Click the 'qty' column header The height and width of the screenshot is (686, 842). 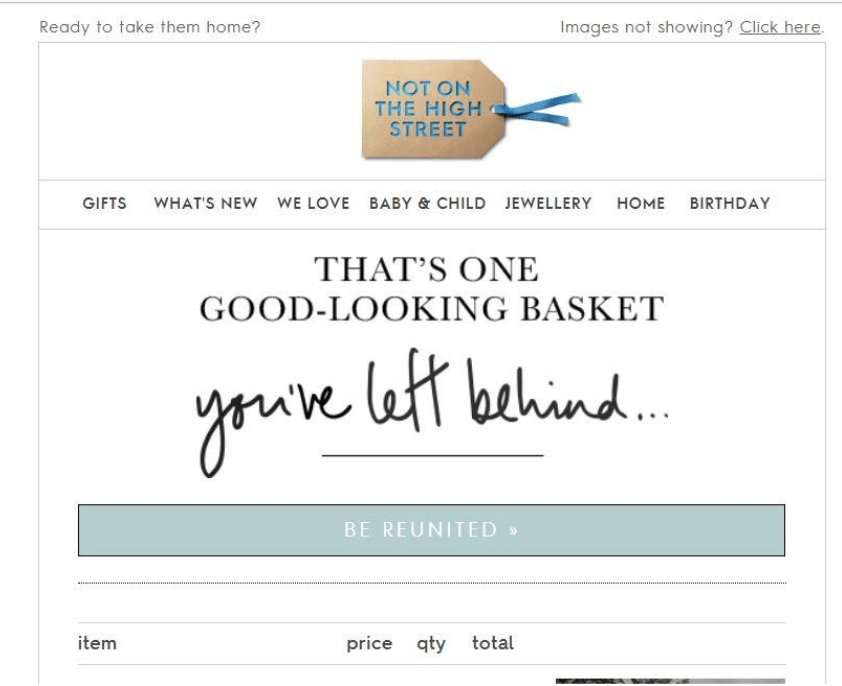(x=431, y=644)
